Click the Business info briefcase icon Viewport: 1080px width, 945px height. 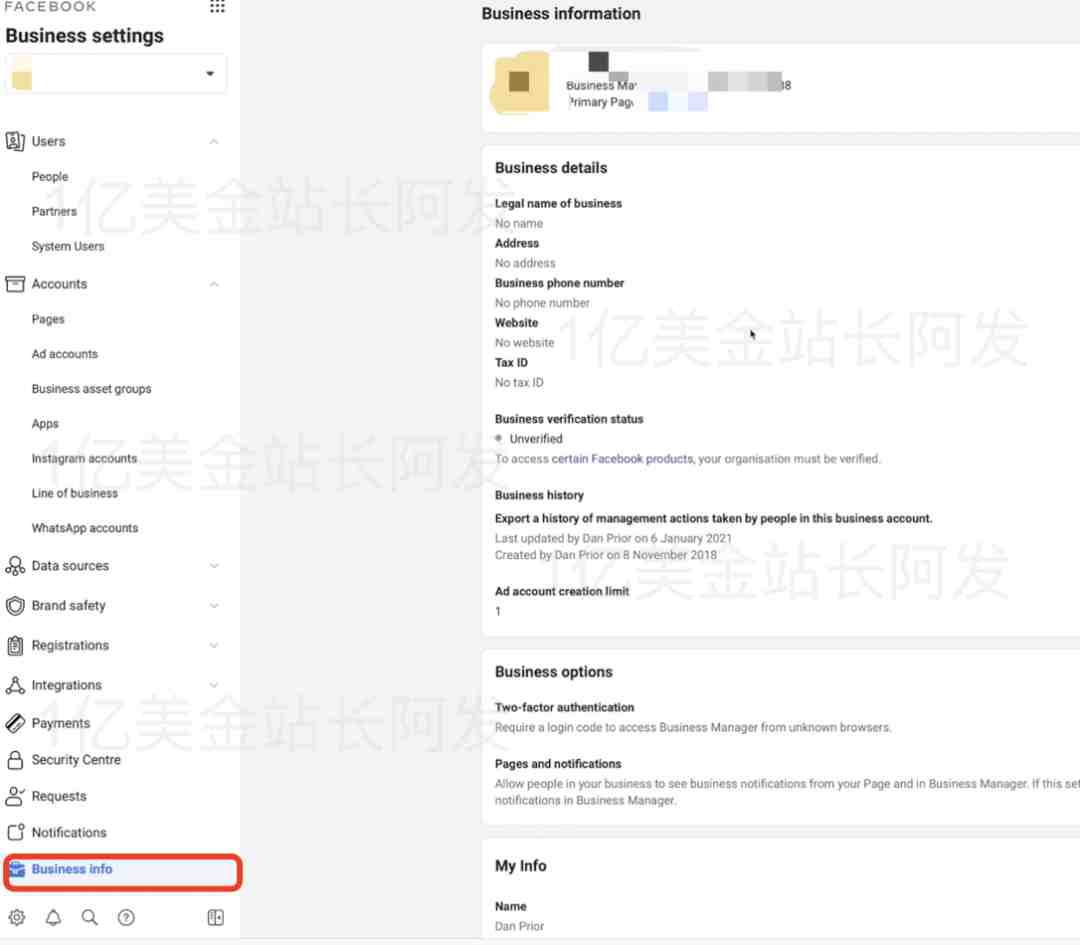tap(17, 870)
